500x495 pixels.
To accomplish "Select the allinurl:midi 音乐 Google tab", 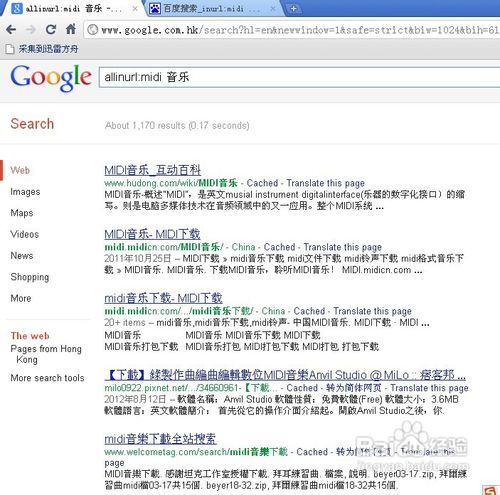I will [x=72, y=9].
